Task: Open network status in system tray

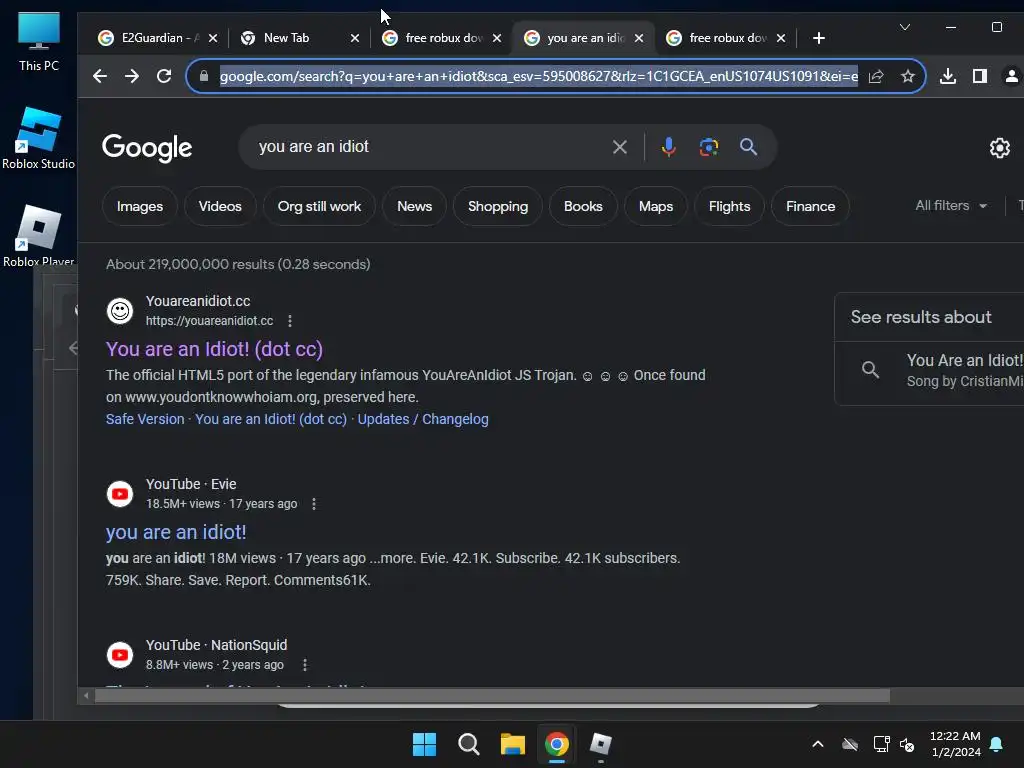Action: click(881, 744)
